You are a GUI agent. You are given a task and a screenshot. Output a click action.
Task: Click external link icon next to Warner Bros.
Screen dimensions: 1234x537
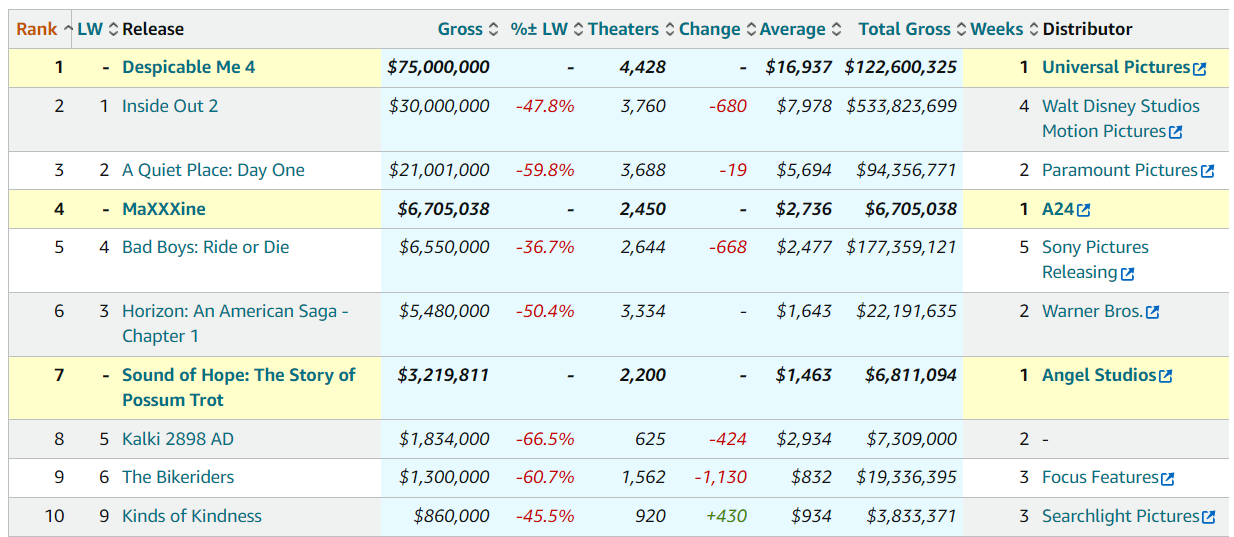[1152, 312]
